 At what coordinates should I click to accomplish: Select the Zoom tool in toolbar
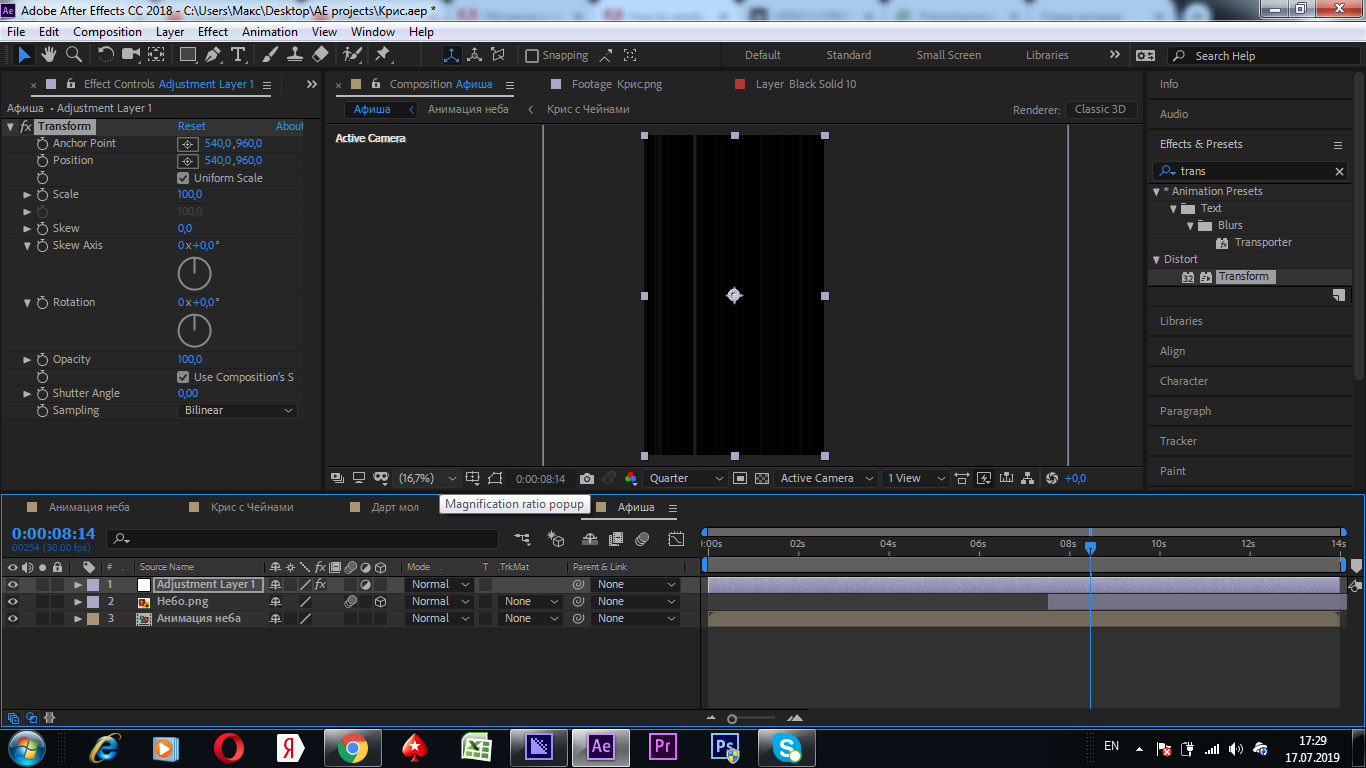(x=74, y=55)
